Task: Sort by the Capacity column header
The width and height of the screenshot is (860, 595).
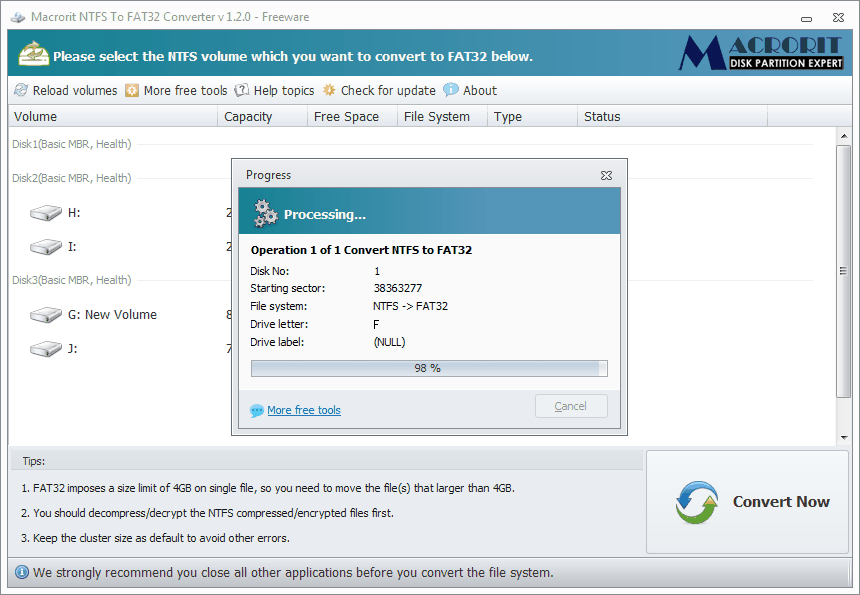Action: click(x=262, y=117)
